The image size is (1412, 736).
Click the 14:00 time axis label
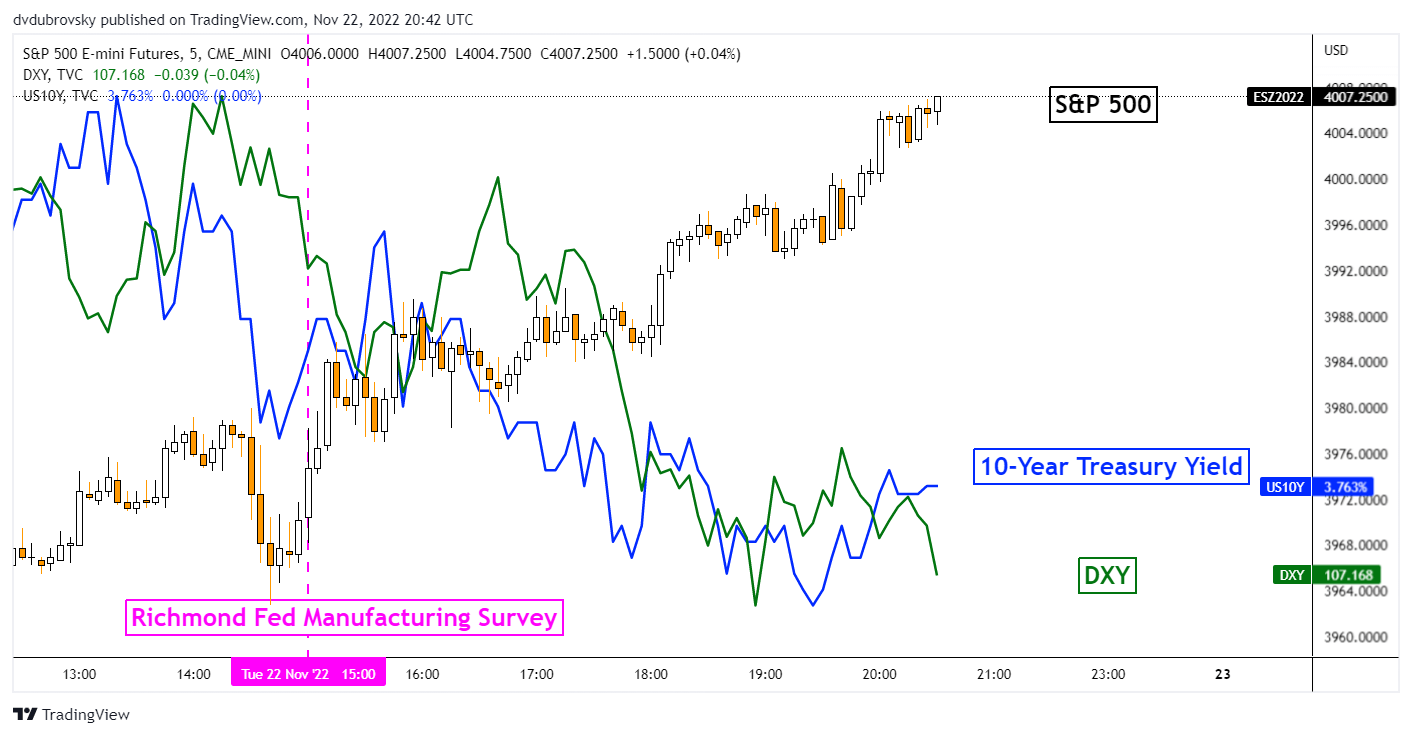pyautogui.click(x=193, y=674)
